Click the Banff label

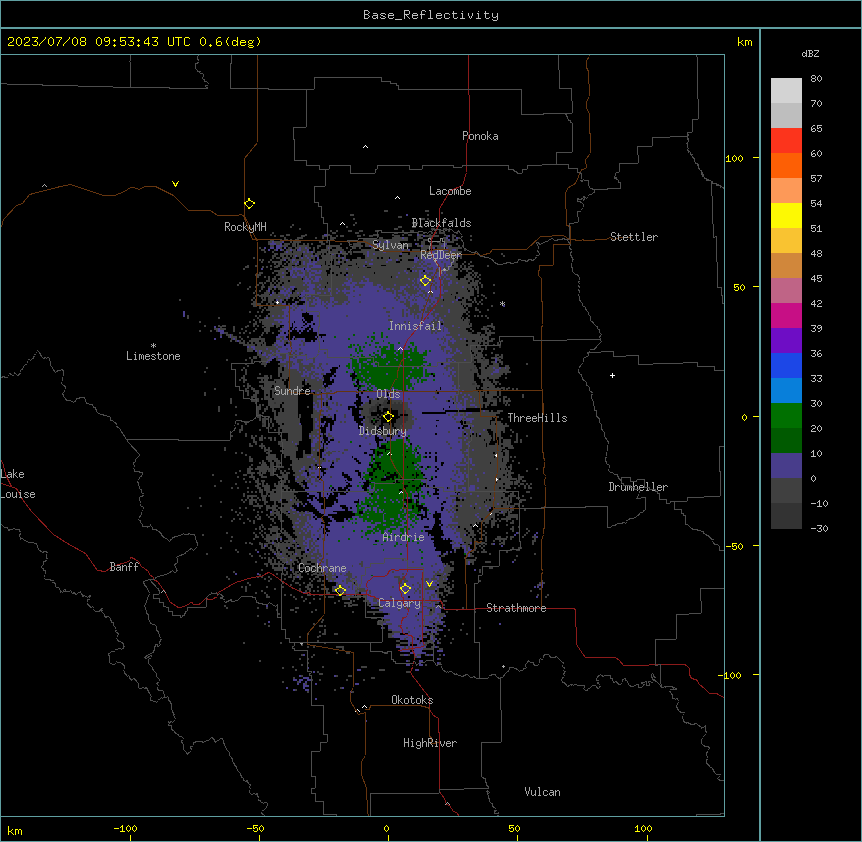pos(124,567)
